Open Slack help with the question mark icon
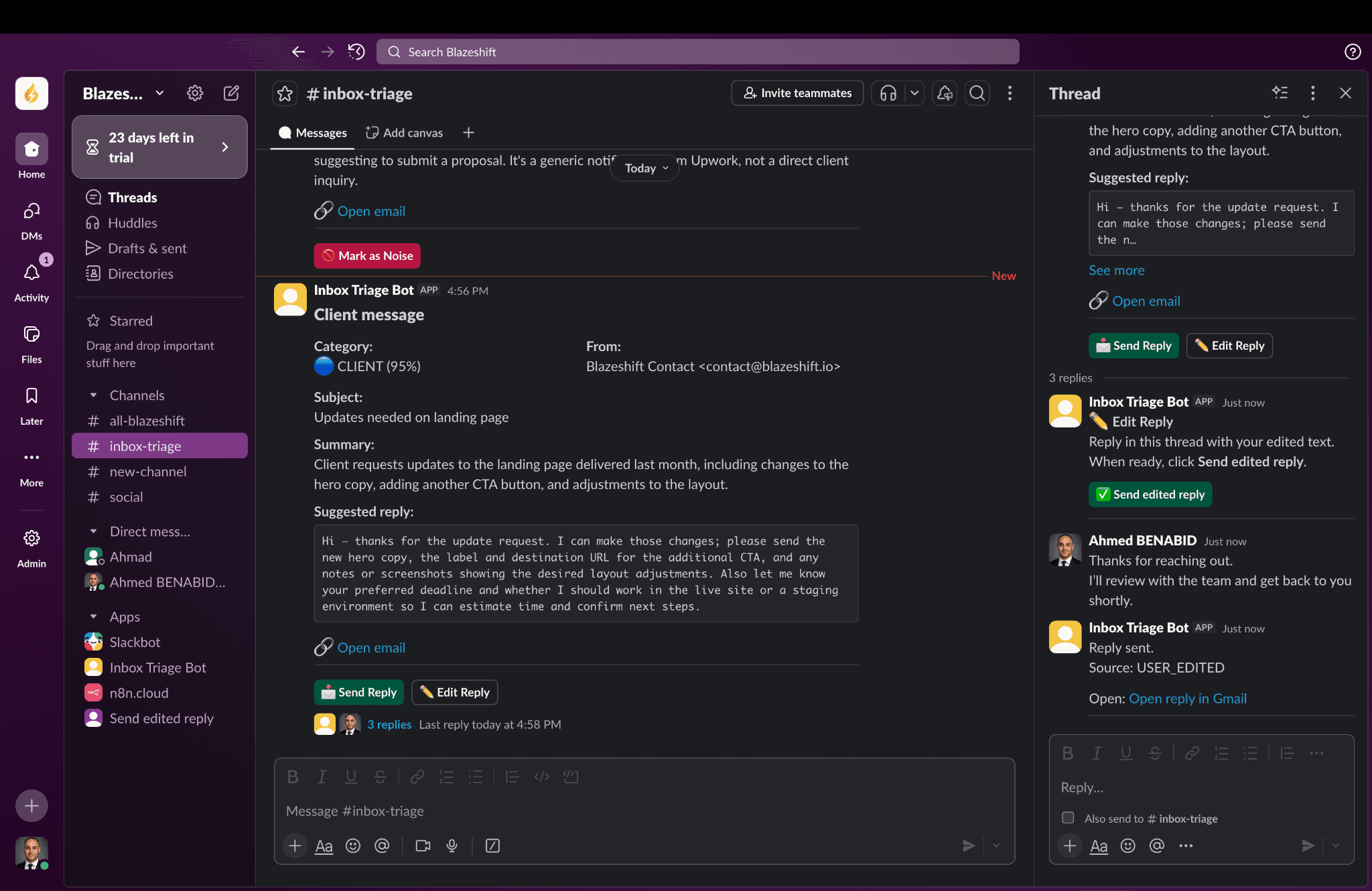The image size is (1372, 891). (1353, 52)
